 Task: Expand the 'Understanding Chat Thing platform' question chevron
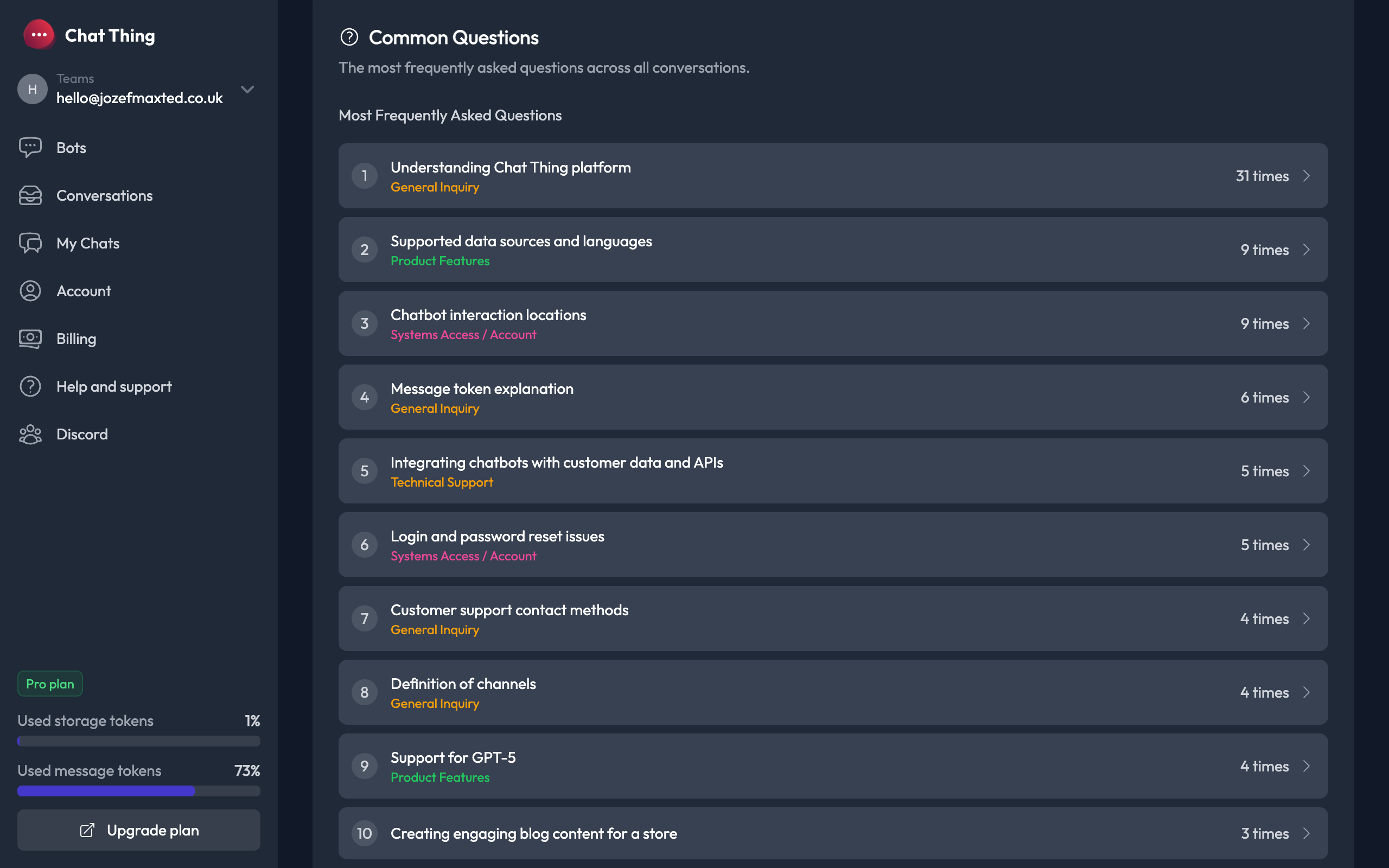click(x=1307, y=176)
